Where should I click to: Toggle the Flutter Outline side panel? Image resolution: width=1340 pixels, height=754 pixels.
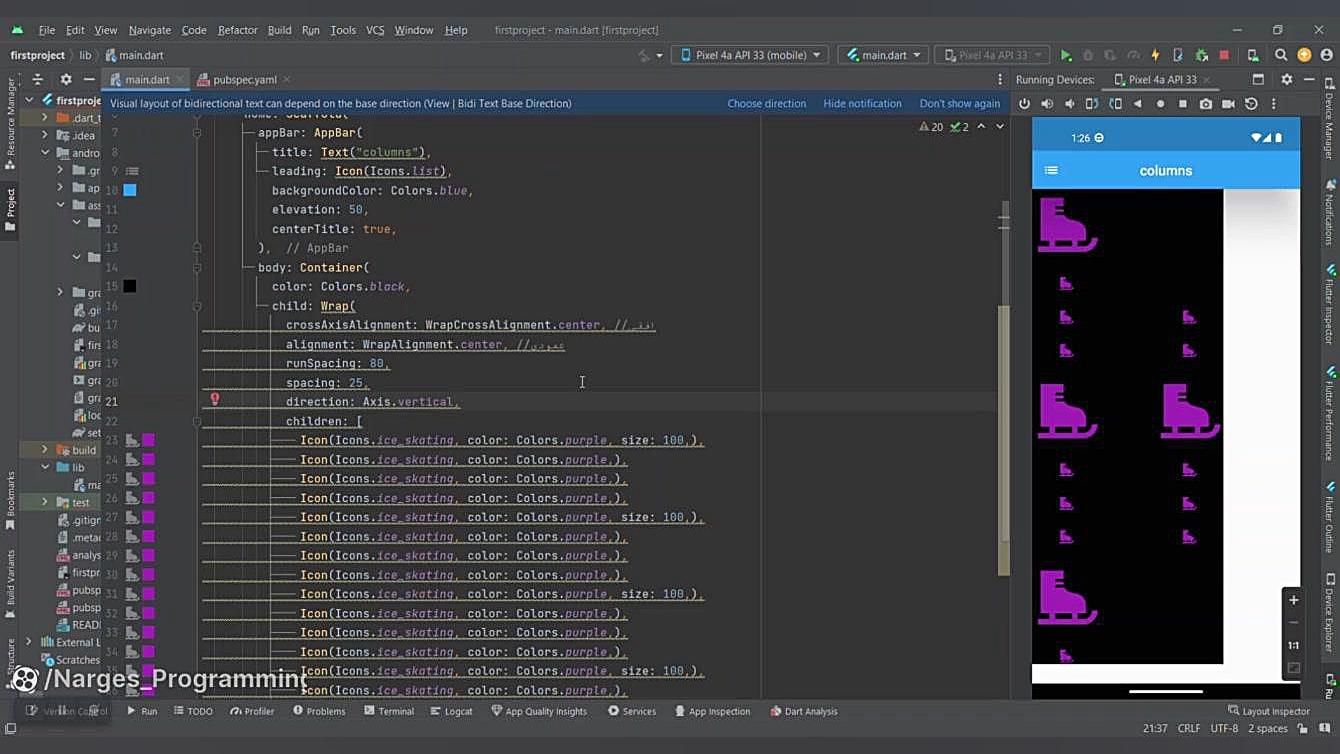tap(1330, 516)
